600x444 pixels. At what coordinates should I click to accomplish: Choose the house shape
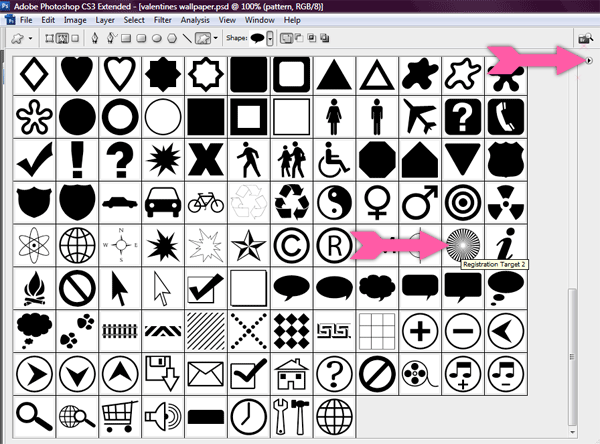pos(291,374)
